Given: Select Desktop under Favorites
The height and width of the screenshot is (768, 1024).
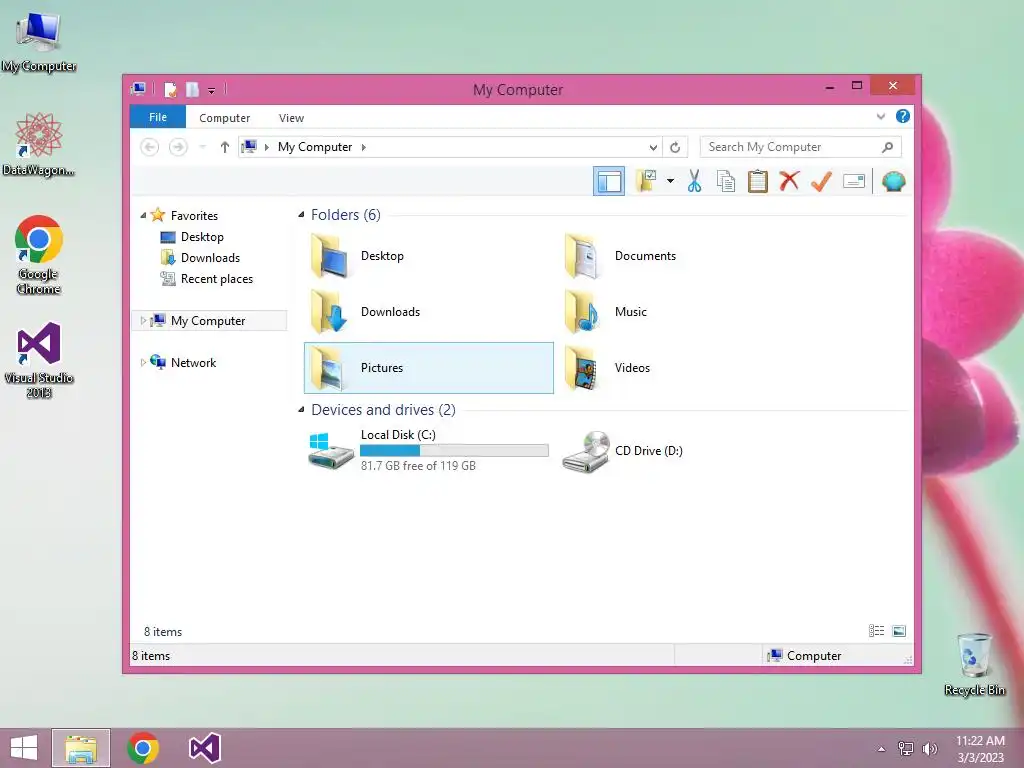Looking at the screenshot, I should tap(202, 236).
